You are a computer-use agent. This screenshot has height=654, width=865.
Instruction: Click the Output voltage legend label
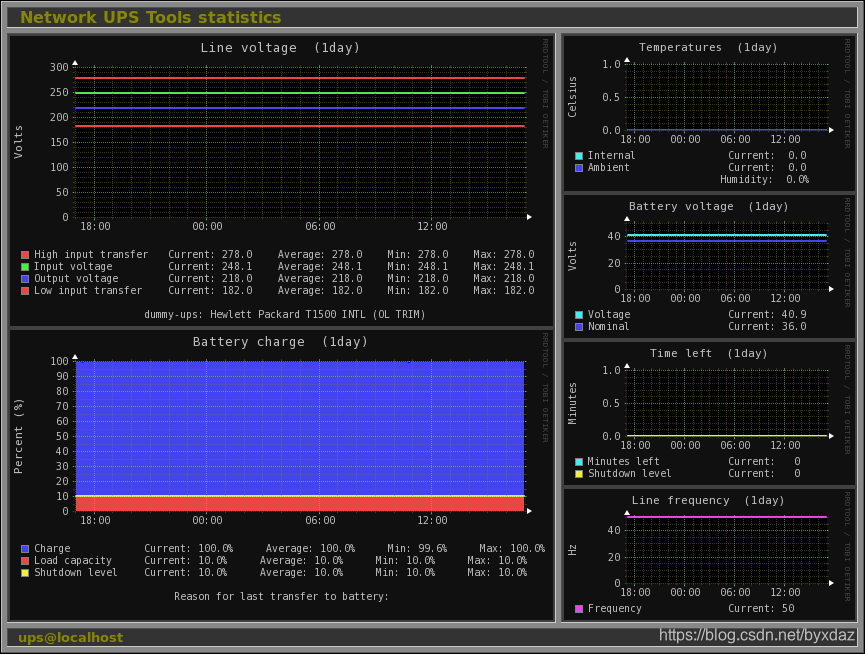[x=76, y=279]
